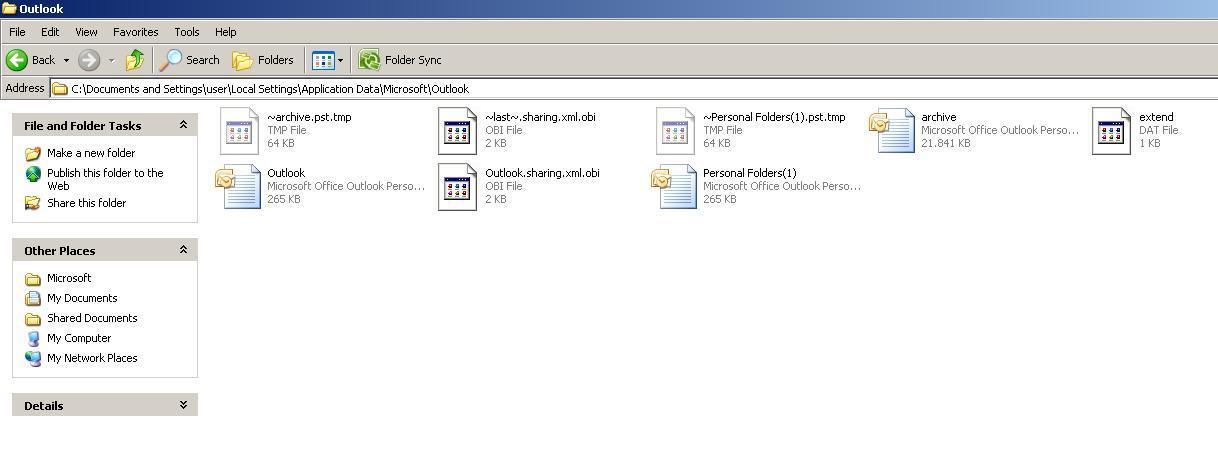This screenshot has height=449, width=1218.
Task: Open My Network Places link
Action: (92, 358)
